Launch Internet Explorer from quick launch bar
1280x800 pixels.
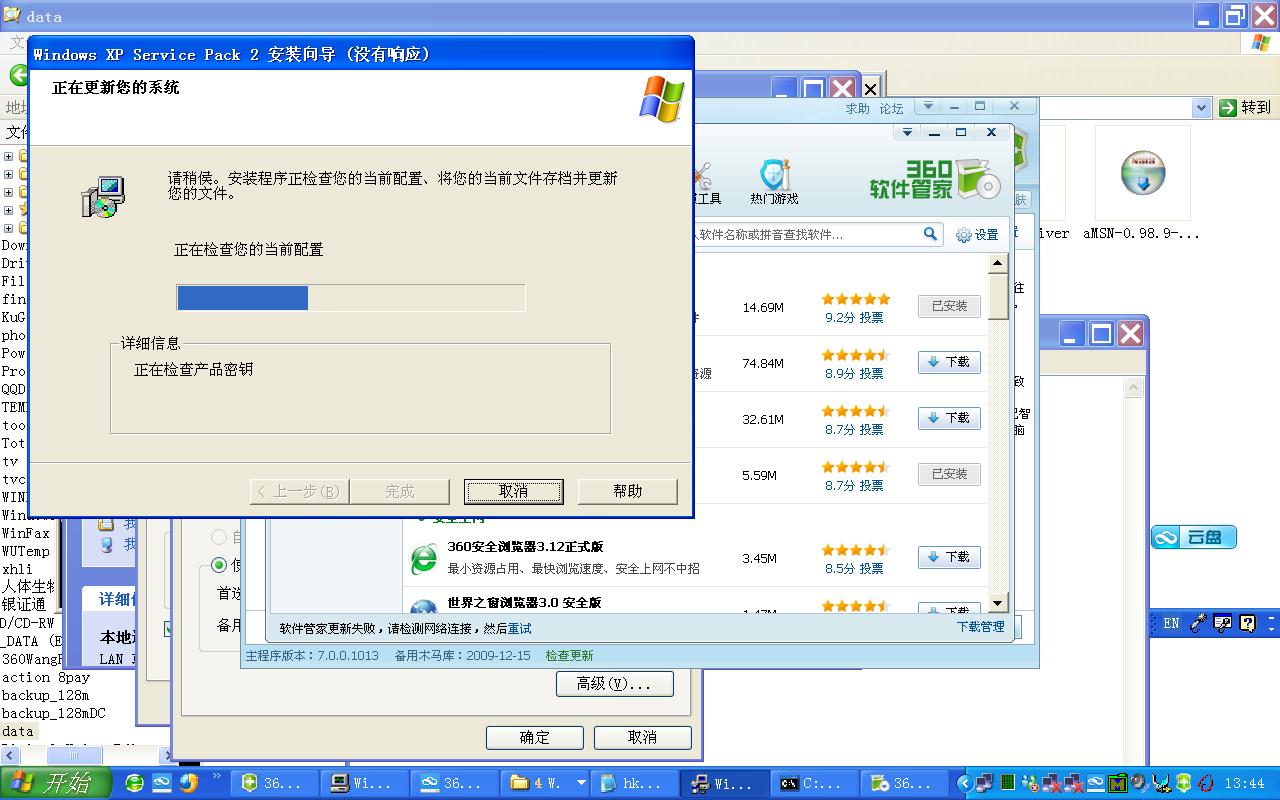pos(134,783)
